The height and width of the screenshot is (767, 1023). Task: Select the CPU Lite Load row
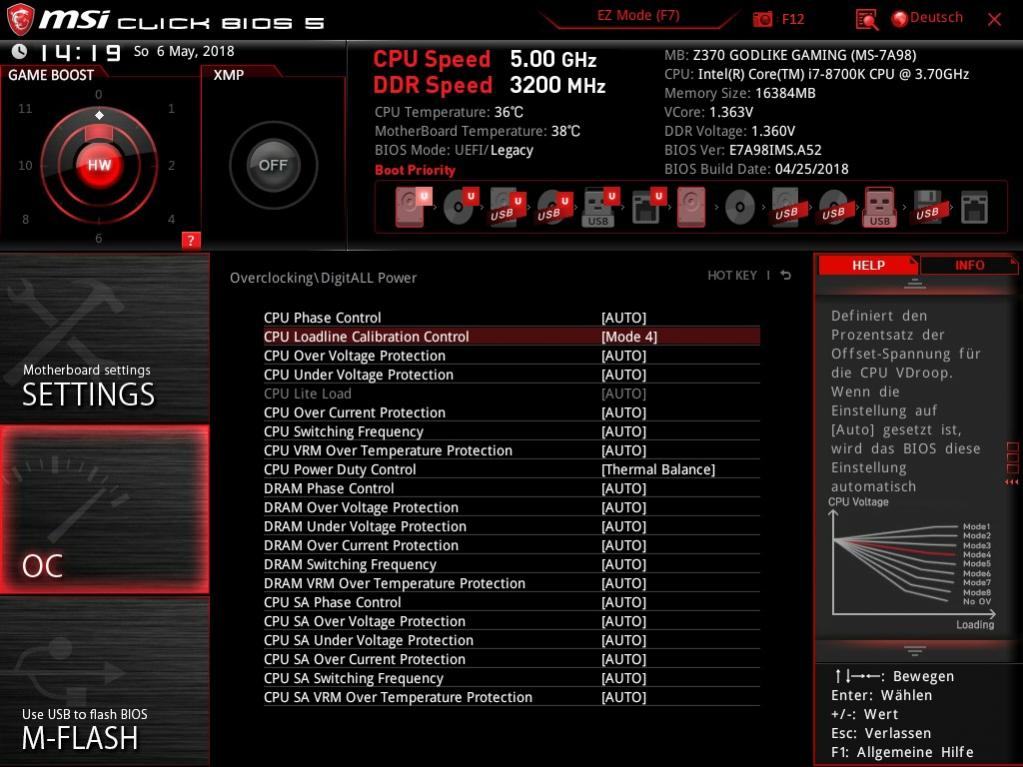[512, 393]
